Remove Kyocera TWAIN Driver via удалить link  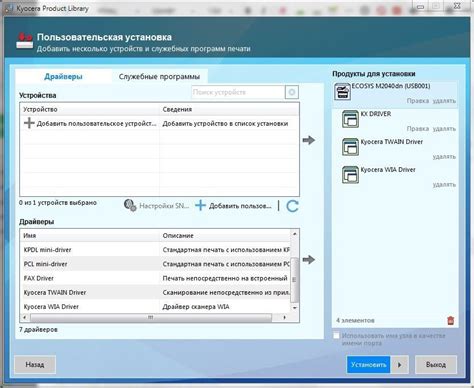(x=444, y=157)
